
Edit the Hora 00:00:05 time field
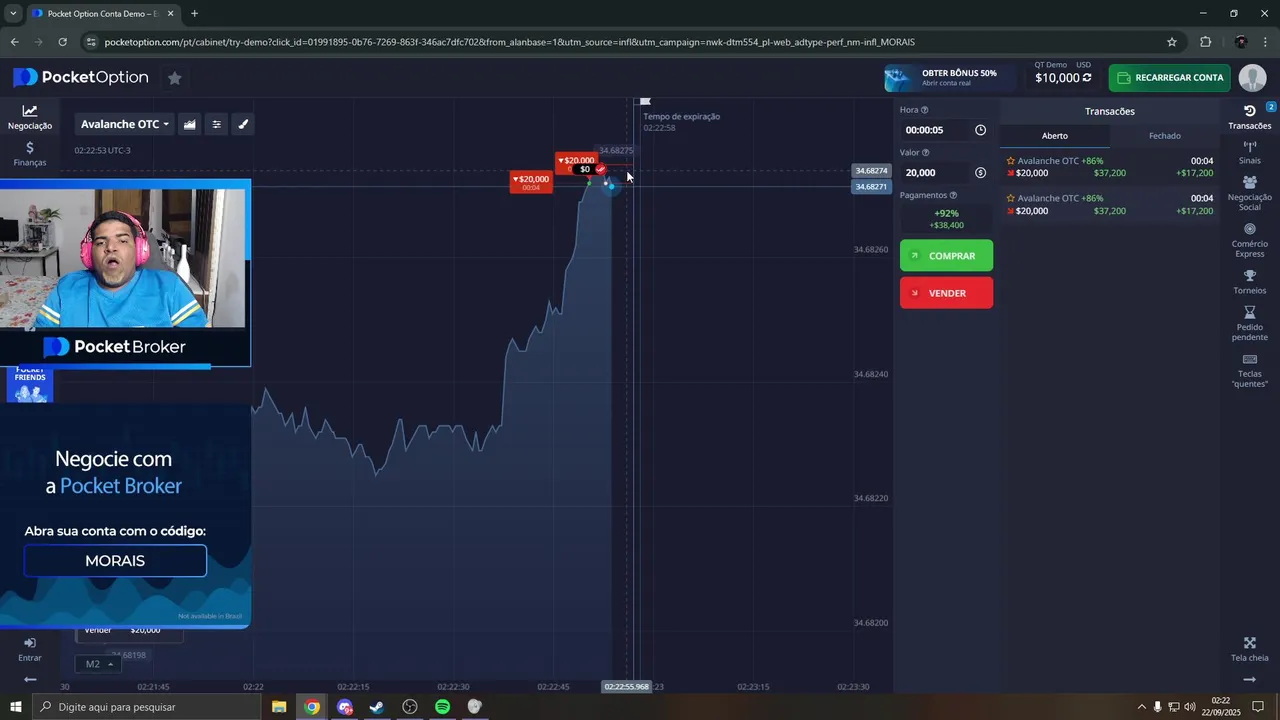tap(934, 130)
